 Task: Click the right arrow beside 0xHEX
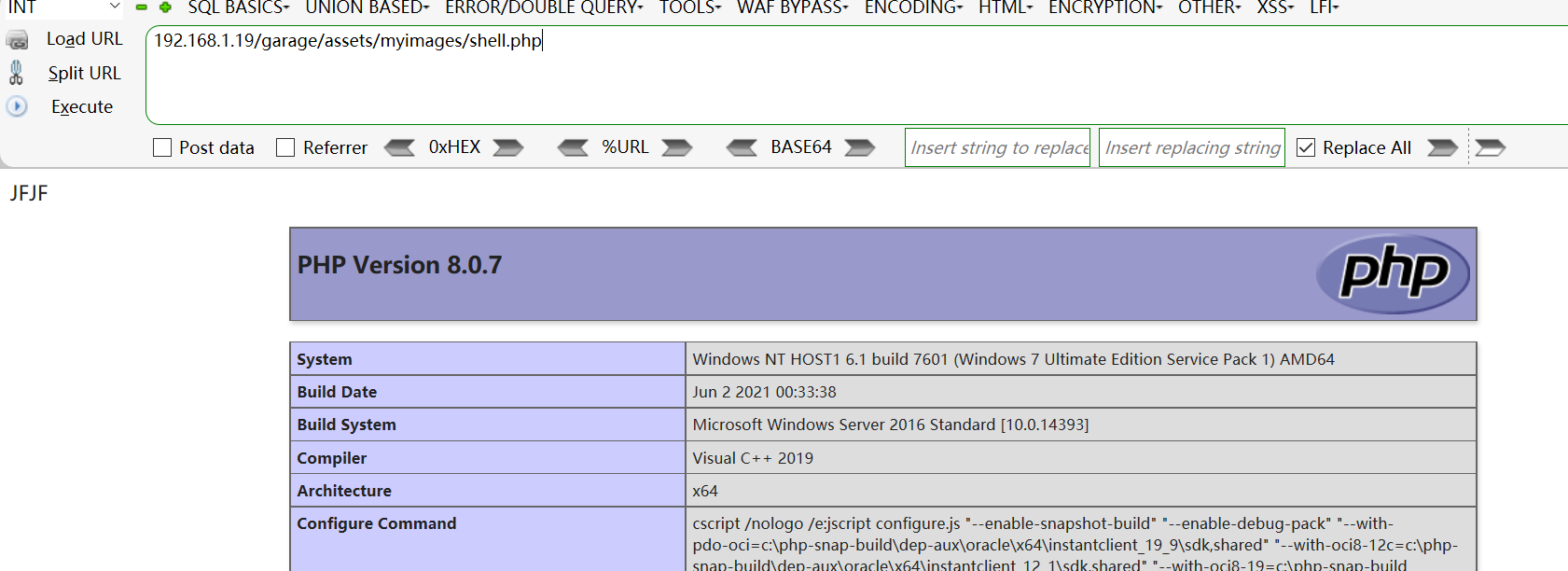tap(507, 147)
